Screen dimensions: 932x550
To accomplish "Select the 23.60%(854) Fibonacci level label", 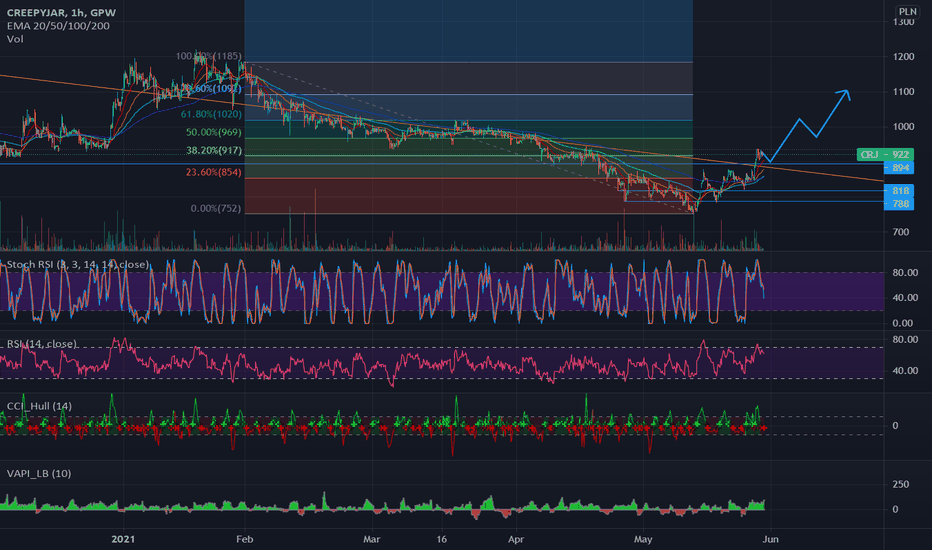I will pyautogui.click(x=213, y=172).
